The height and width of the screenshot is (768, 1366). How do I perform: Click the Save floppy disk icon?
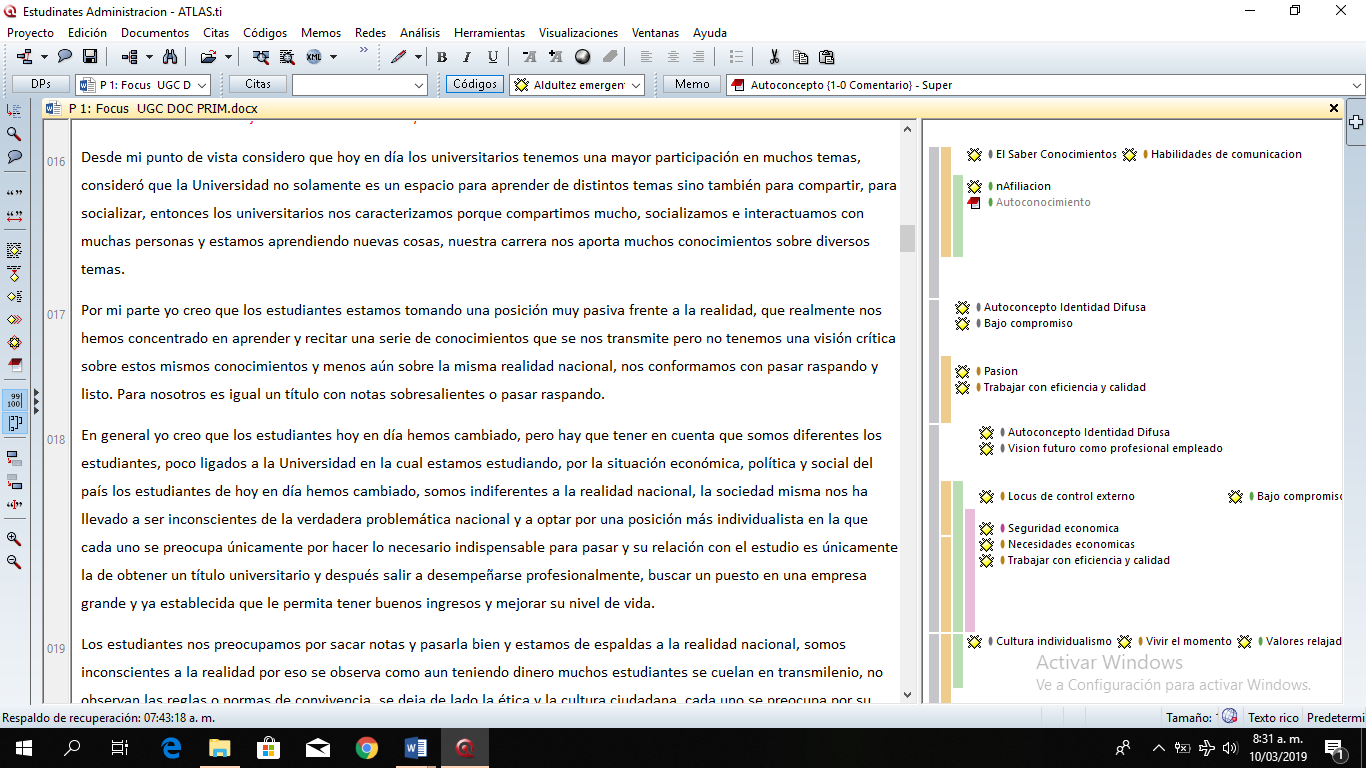coord(90,57)
